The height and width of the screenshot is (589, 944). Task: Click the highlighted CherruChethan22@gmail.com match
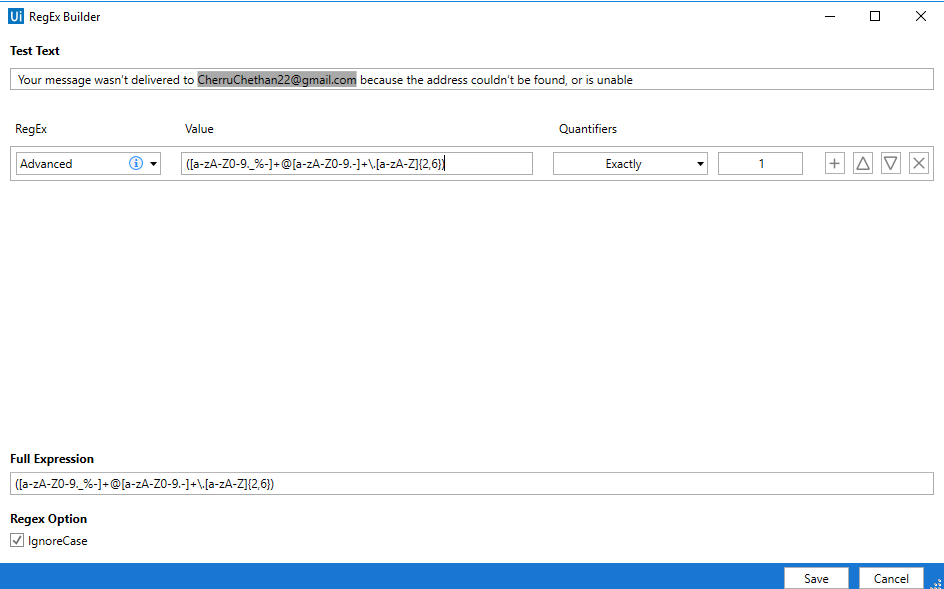(x=277, y=79)
